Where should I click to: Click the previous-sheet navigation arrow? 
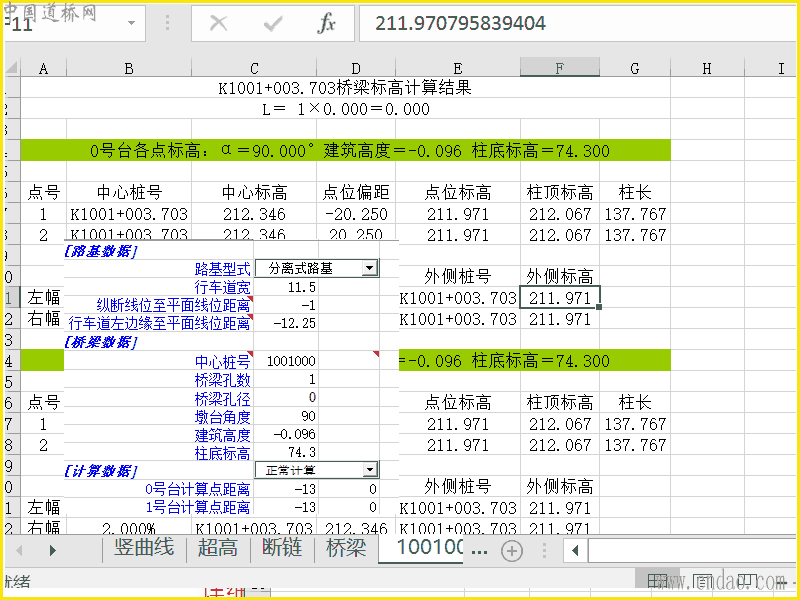pos(20,551)
